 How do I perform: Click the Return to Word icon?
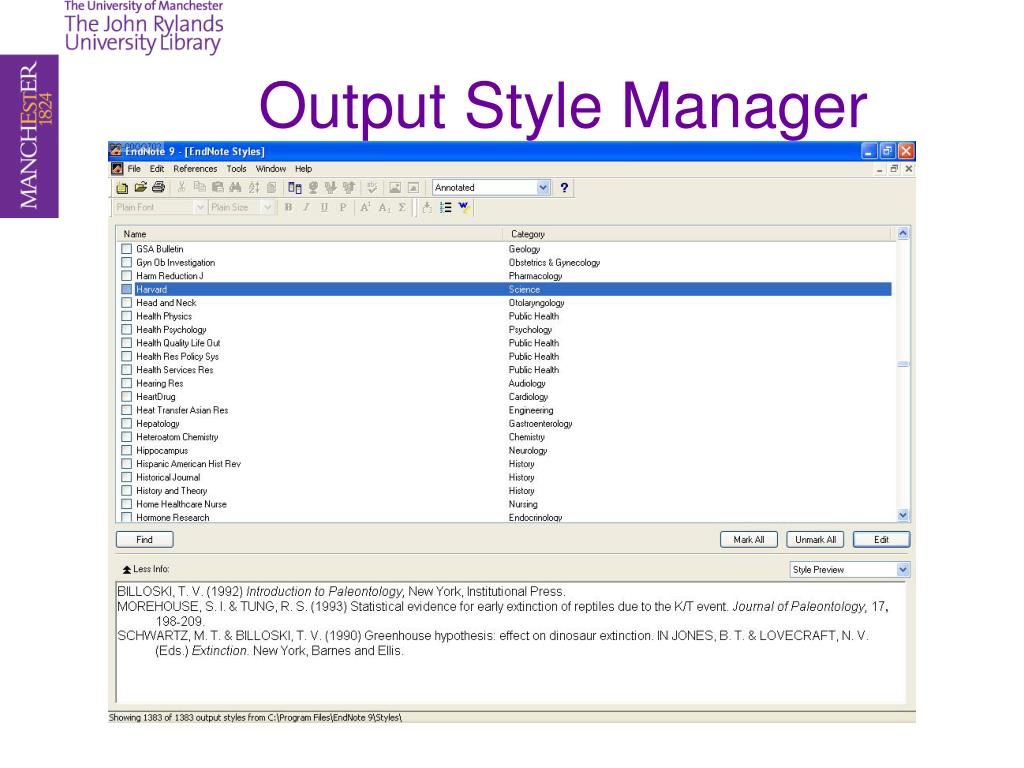[464, 208]
